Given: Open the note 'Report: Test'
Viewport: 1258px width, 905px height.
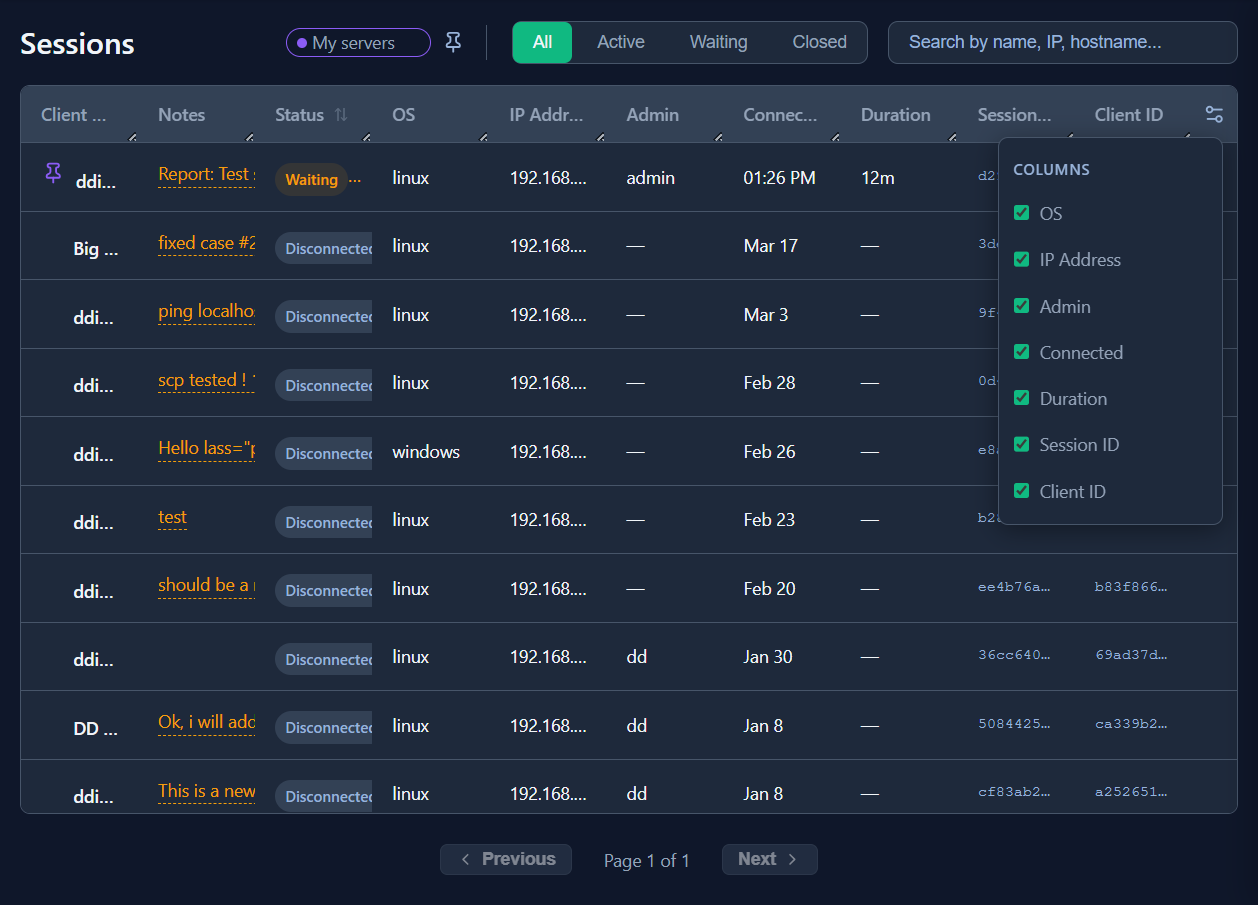Looking at the screenshot, I should [x=206, y=174].
